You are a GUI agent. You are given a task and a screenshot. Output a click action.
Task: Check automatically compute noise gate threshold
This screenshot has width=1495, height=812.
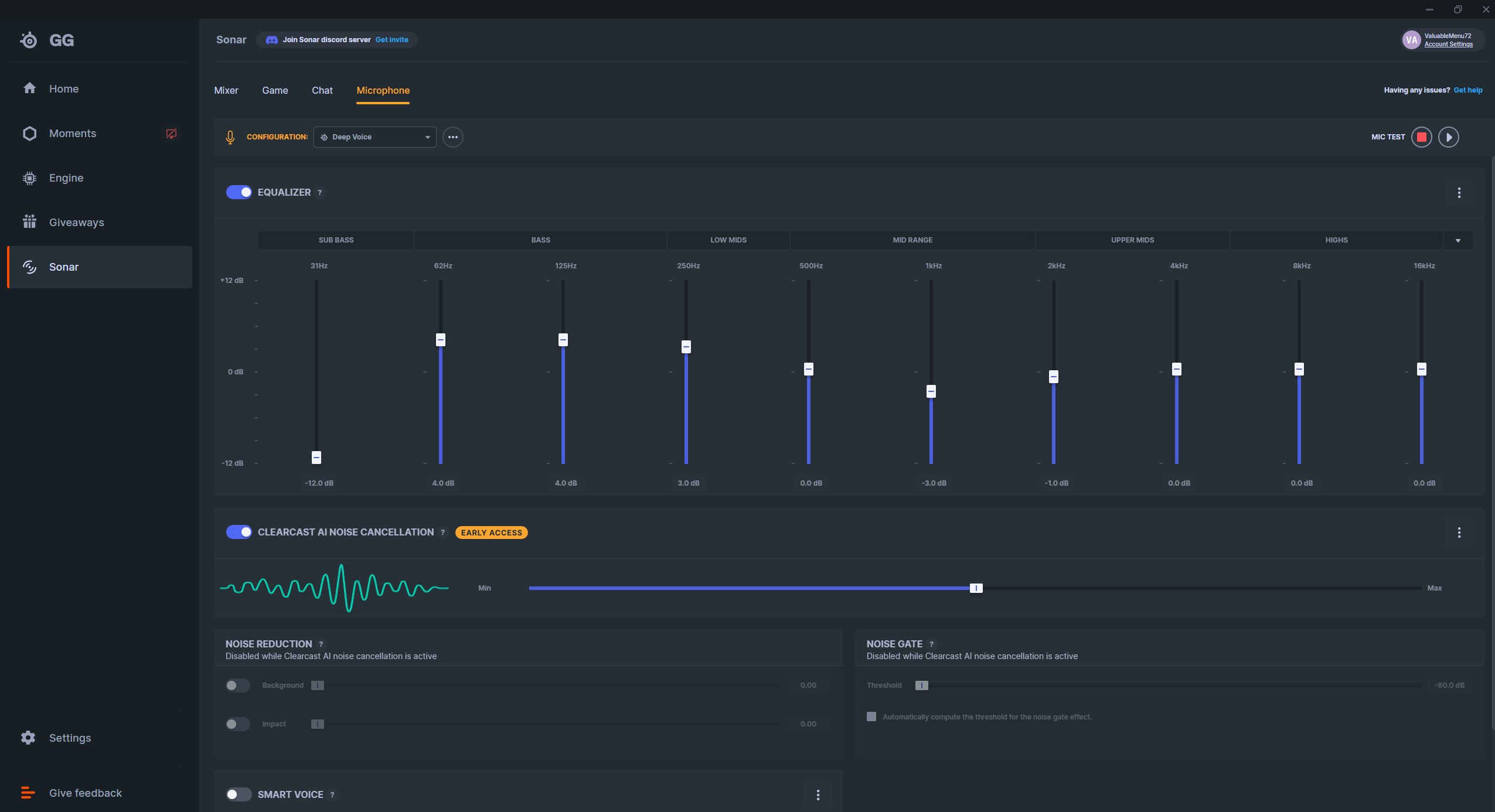871,717
